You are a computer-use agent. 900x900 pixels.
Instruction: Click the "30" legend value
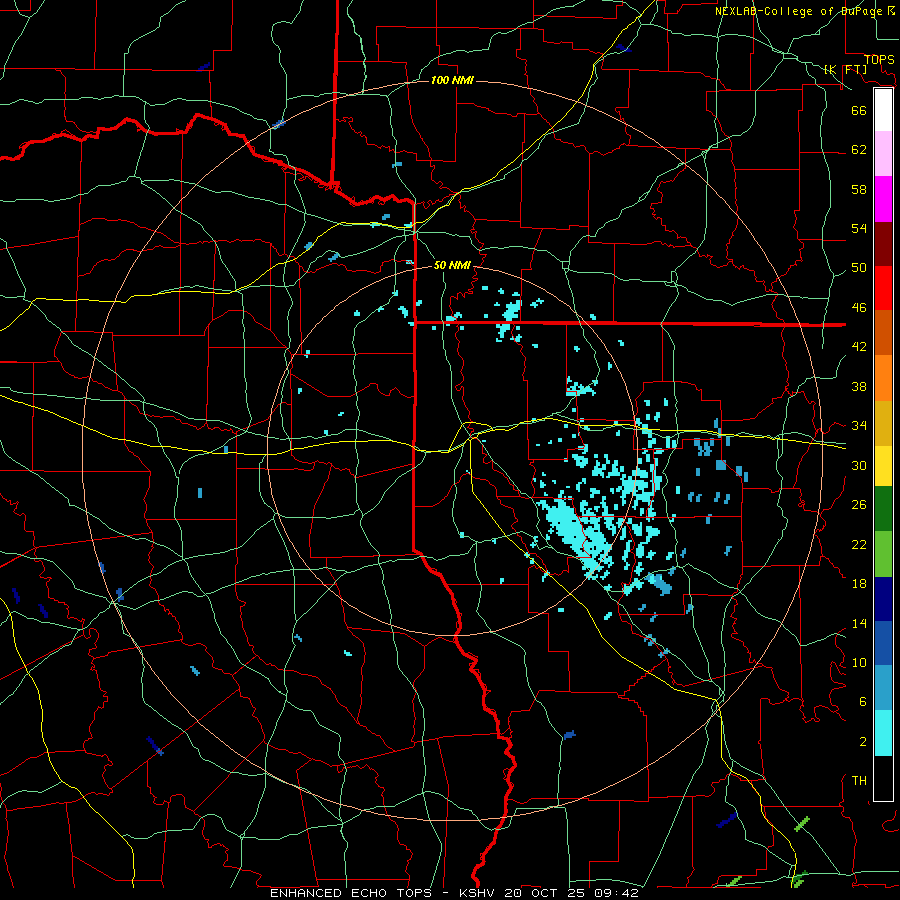coord(859,465)
